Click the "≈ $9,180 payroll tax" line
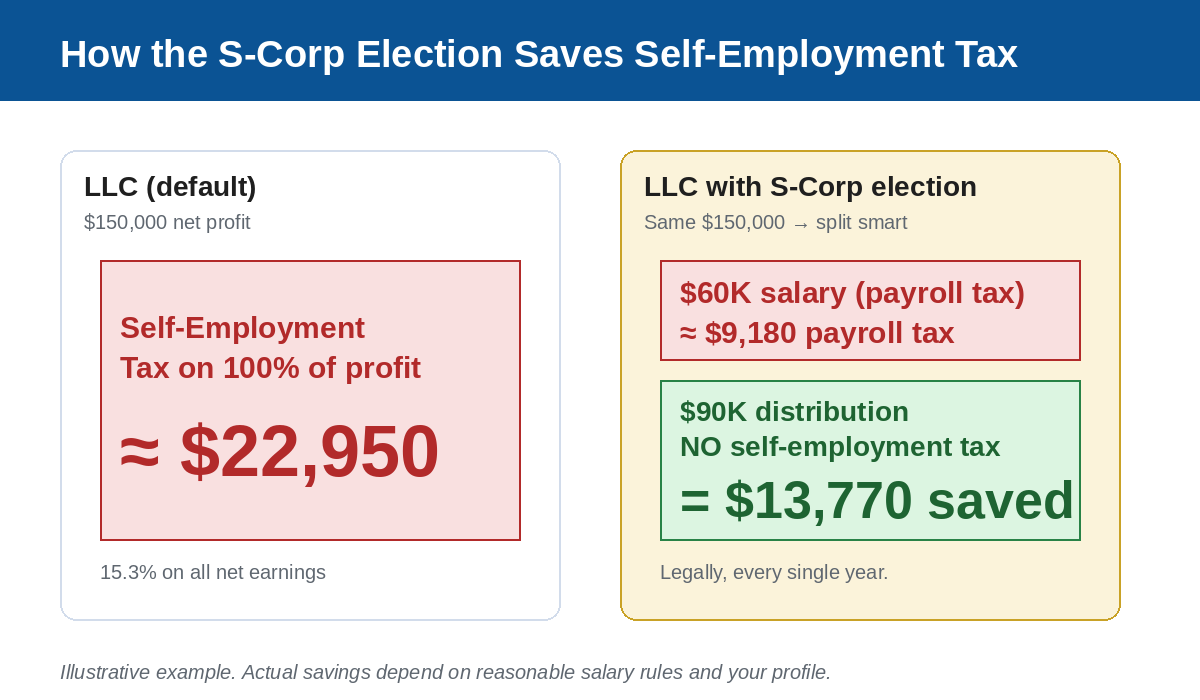Image resolution: width=1200 pixels, height=700 pixels. tap(817, 333)
